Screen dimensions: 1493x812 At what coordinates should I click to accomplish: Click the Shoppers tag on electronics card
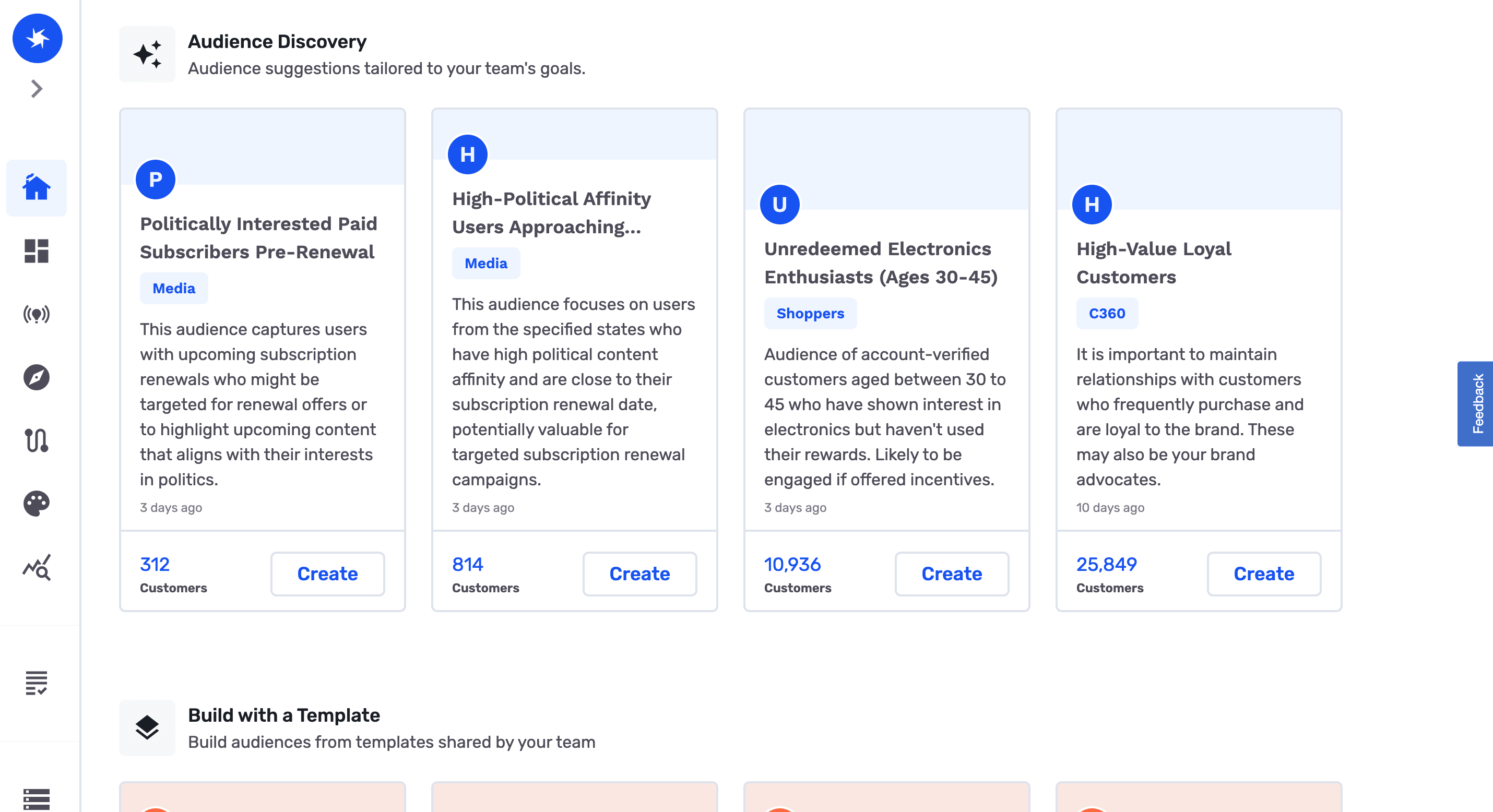tap(810, 314)
